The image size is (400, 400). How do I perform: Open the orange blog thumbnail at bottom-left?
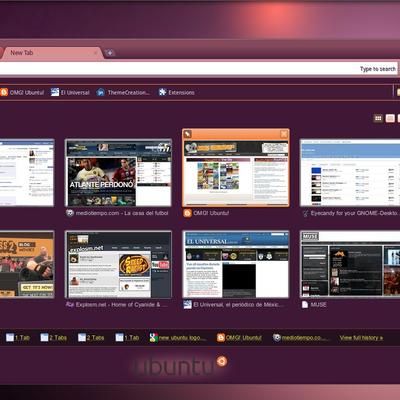27,264
